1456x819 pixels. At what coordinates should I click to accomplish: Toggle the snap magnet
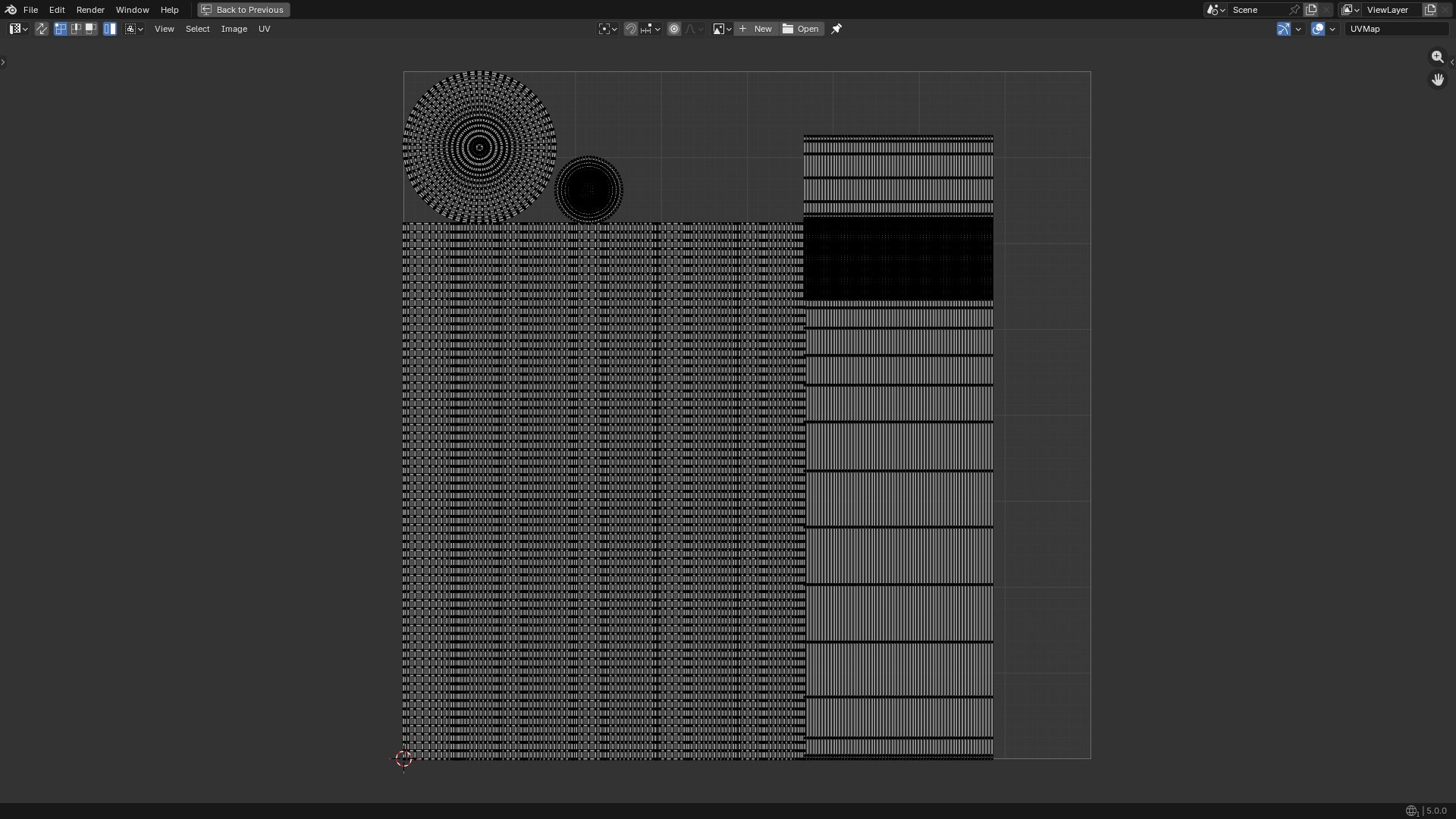[630, 29]
